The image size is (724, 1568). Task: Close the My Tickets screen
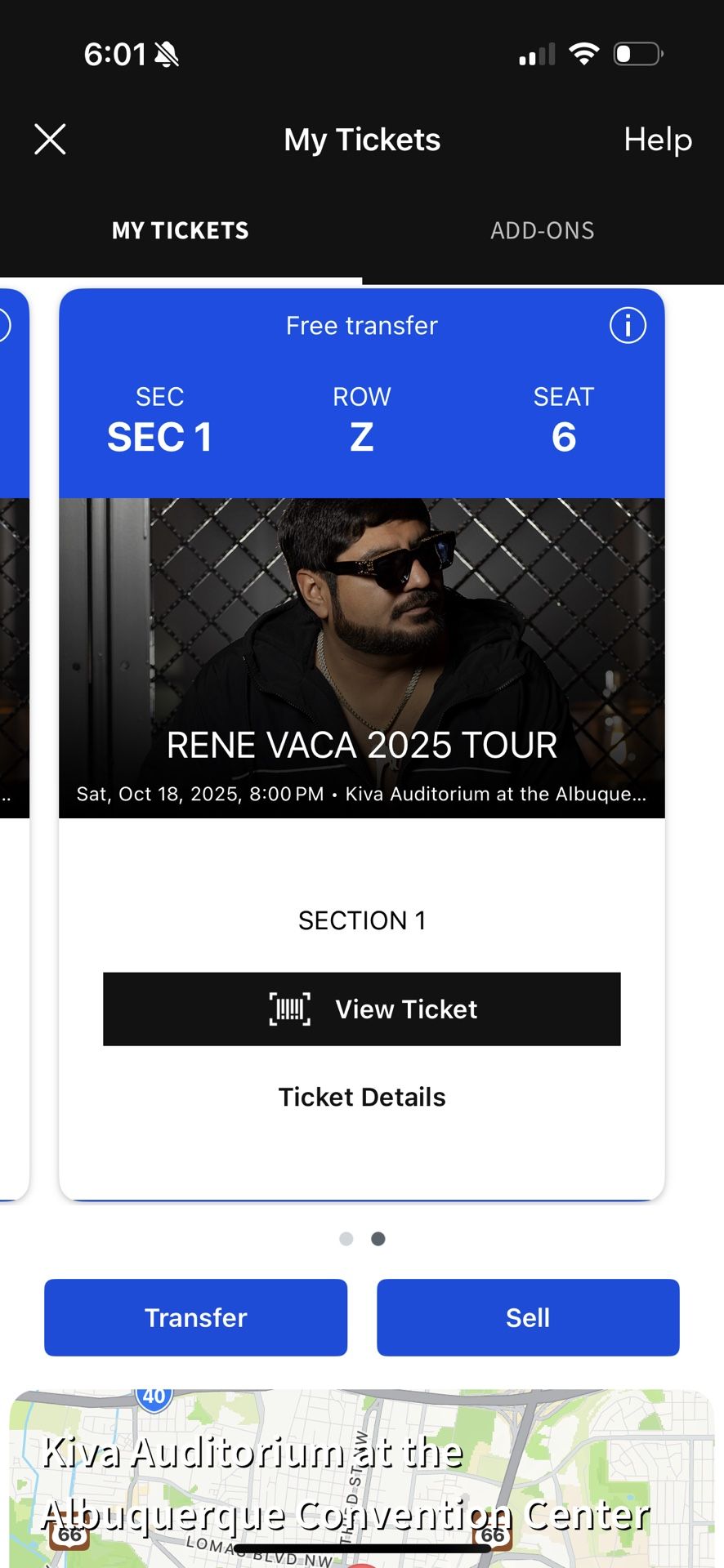click(50, 140)
